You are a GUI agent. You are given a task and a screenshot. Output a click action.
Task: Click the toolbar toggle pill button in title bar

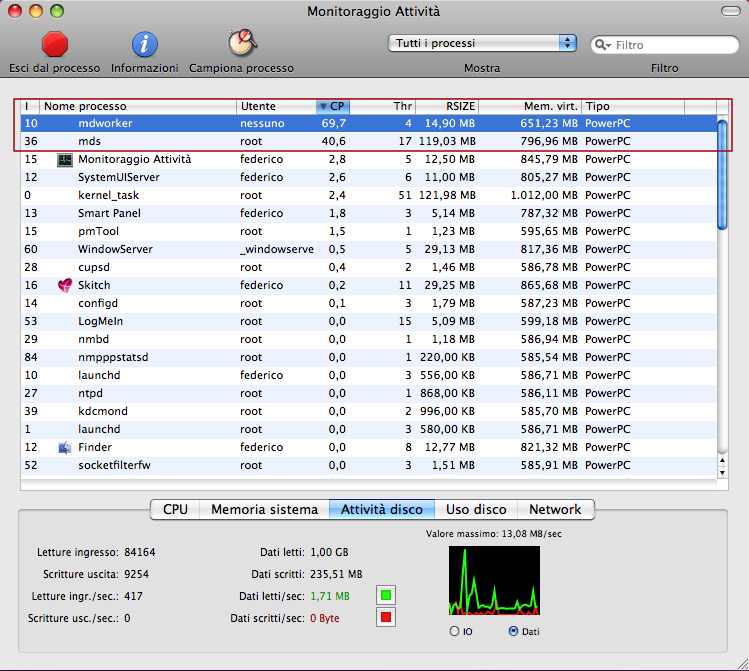tap(731, 11)
